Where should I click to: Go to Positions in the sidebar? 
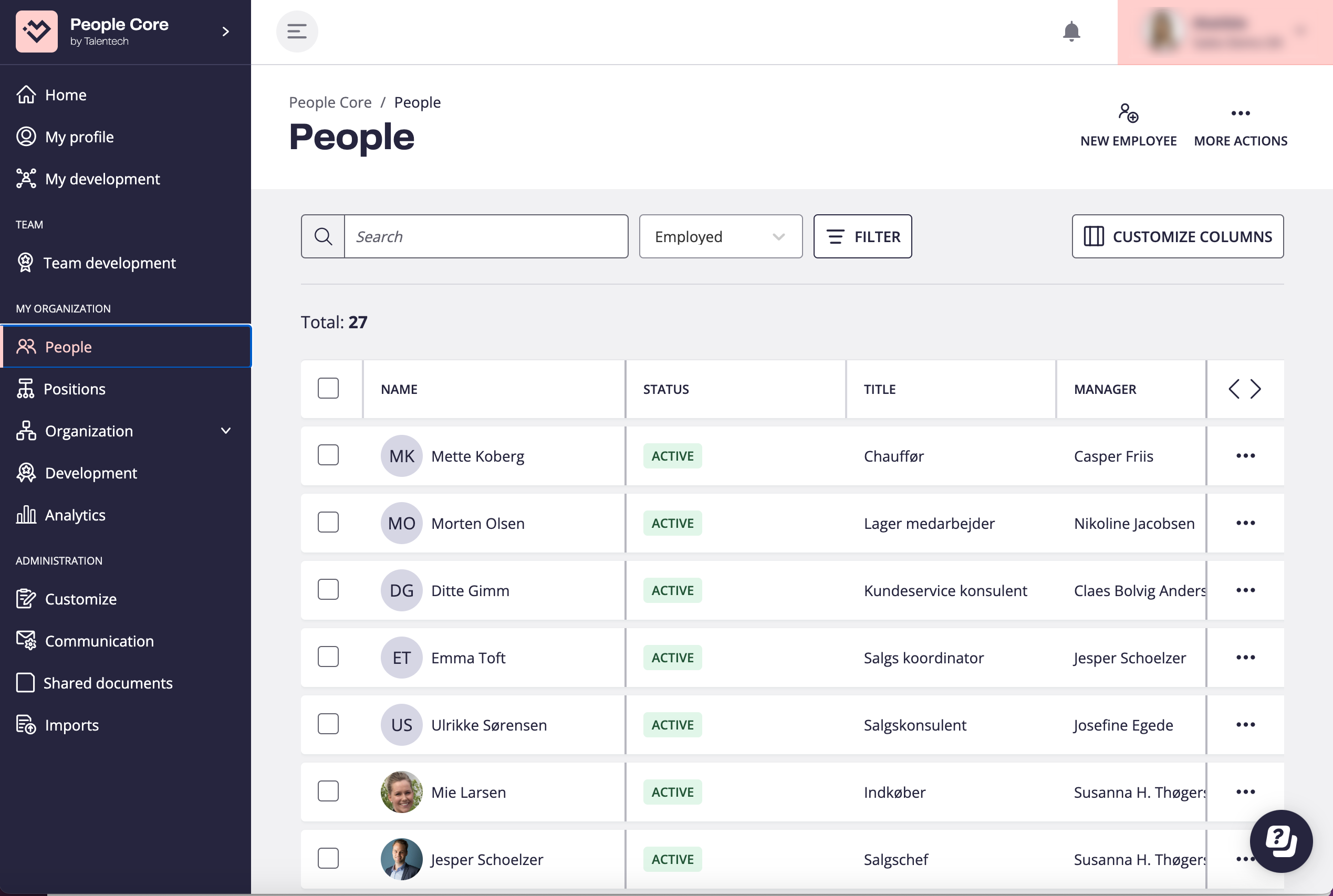74,389
